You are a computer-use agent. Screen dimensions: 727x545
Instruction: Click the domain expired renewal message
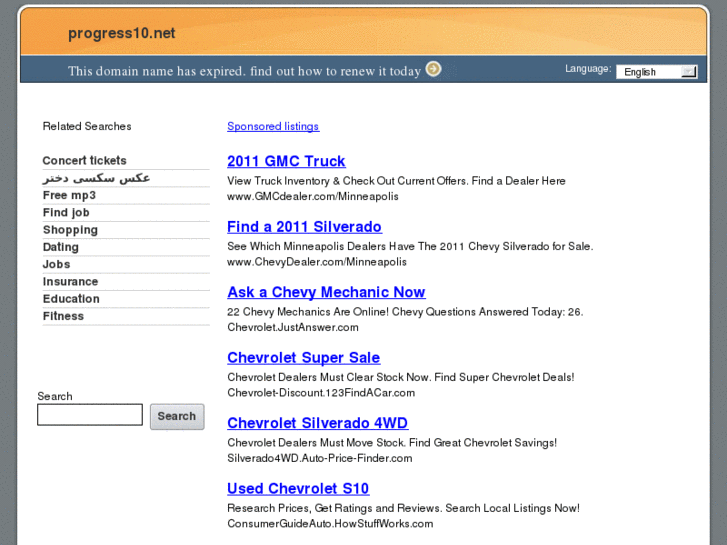click(x=244, y=71)
